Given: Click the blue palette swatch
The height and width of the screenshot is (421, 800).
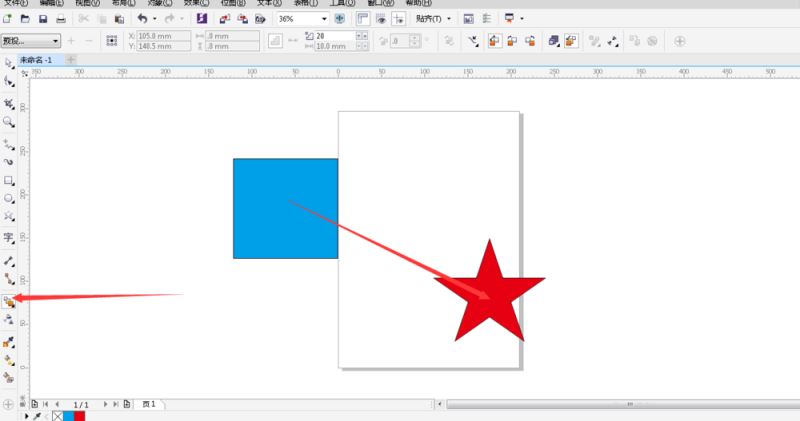Looking at the screenshot, I should 68,416.
